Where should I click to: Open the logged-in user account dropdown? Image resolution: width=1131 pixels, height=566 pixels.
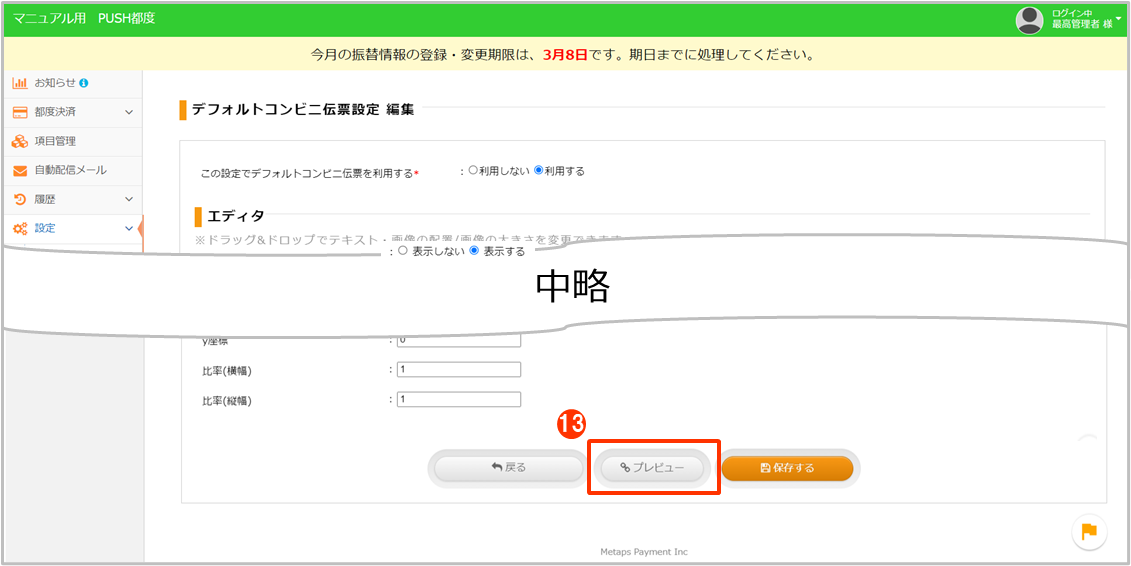coord(1119,18)
